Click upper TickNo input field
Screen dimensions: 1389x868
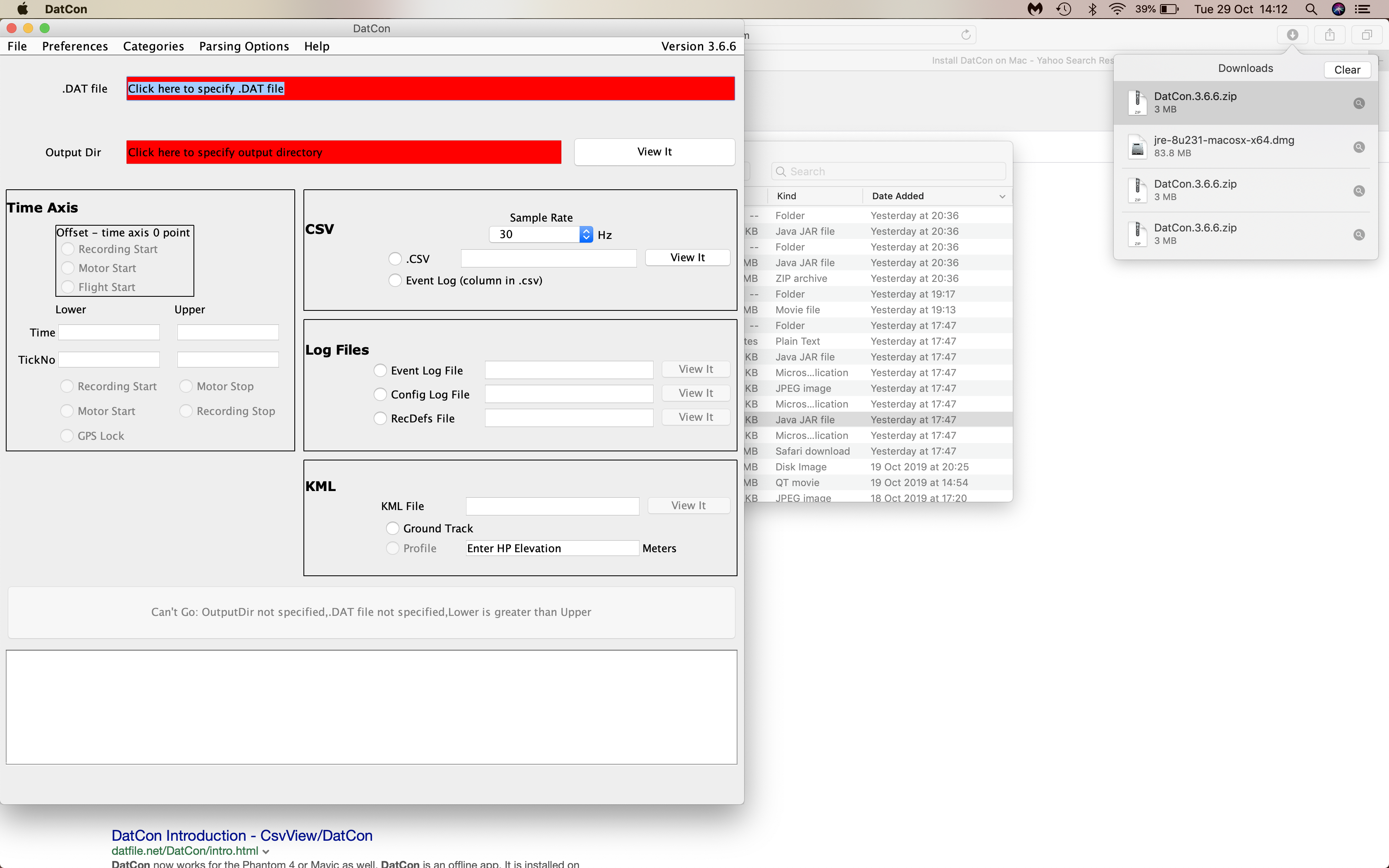228,359
